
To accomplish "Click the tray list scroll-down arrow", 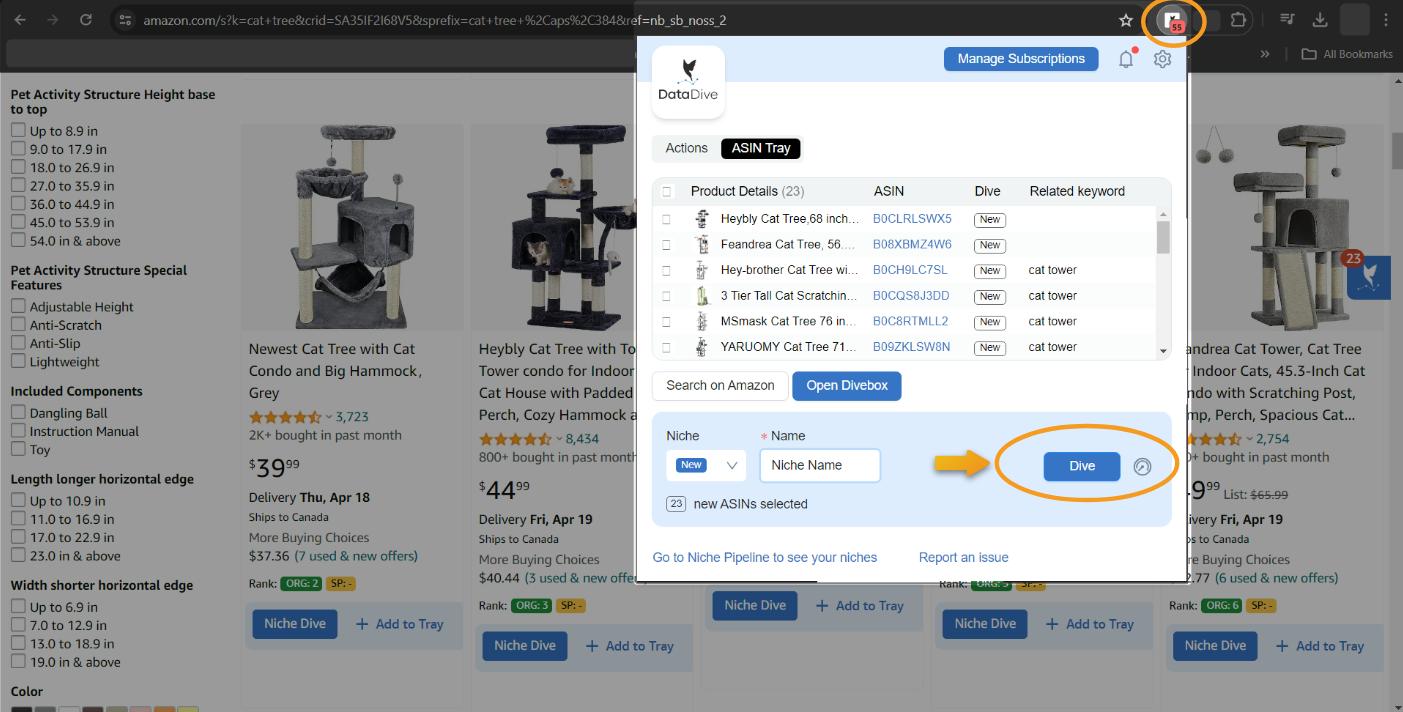I will click(x=1163, y=351).
